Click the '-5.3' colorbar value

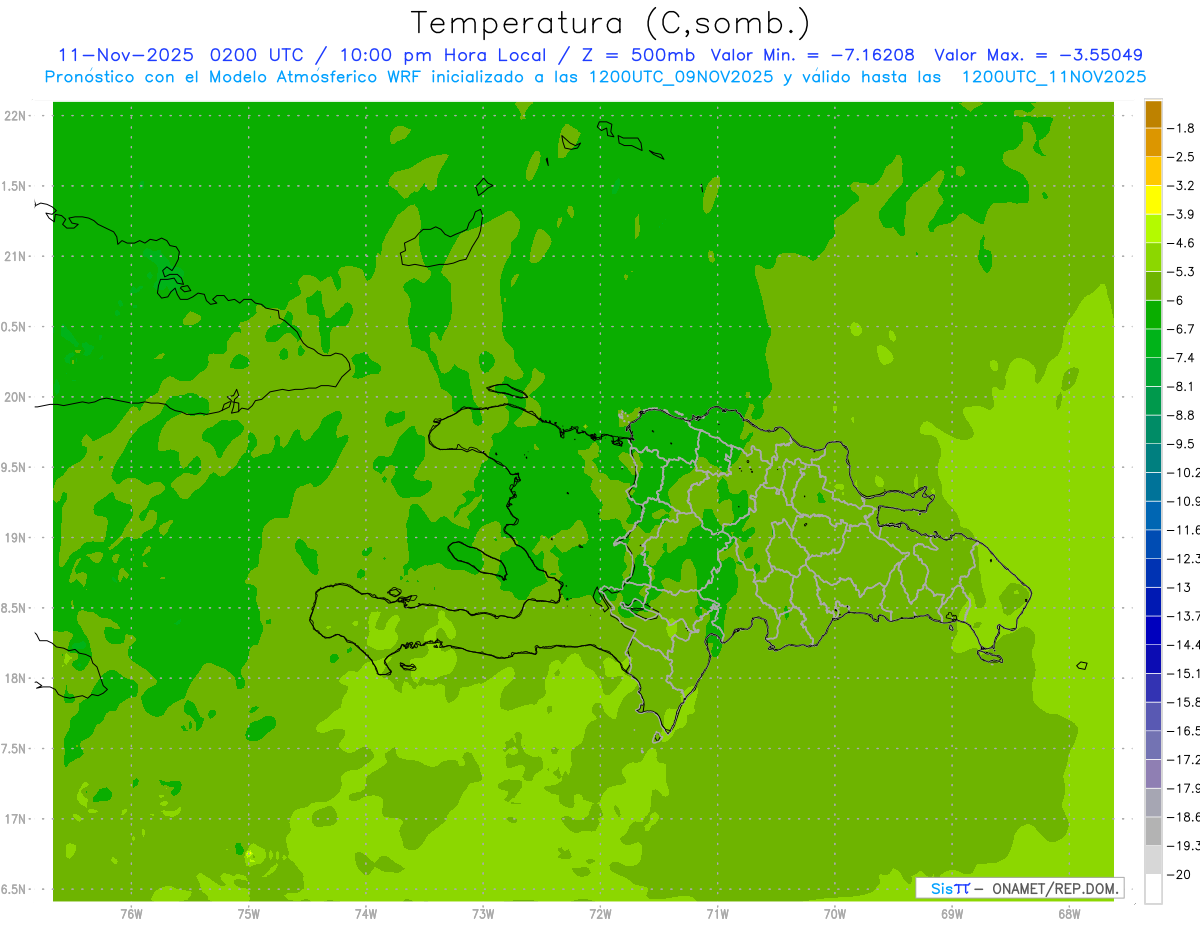tap(1182, 272)
